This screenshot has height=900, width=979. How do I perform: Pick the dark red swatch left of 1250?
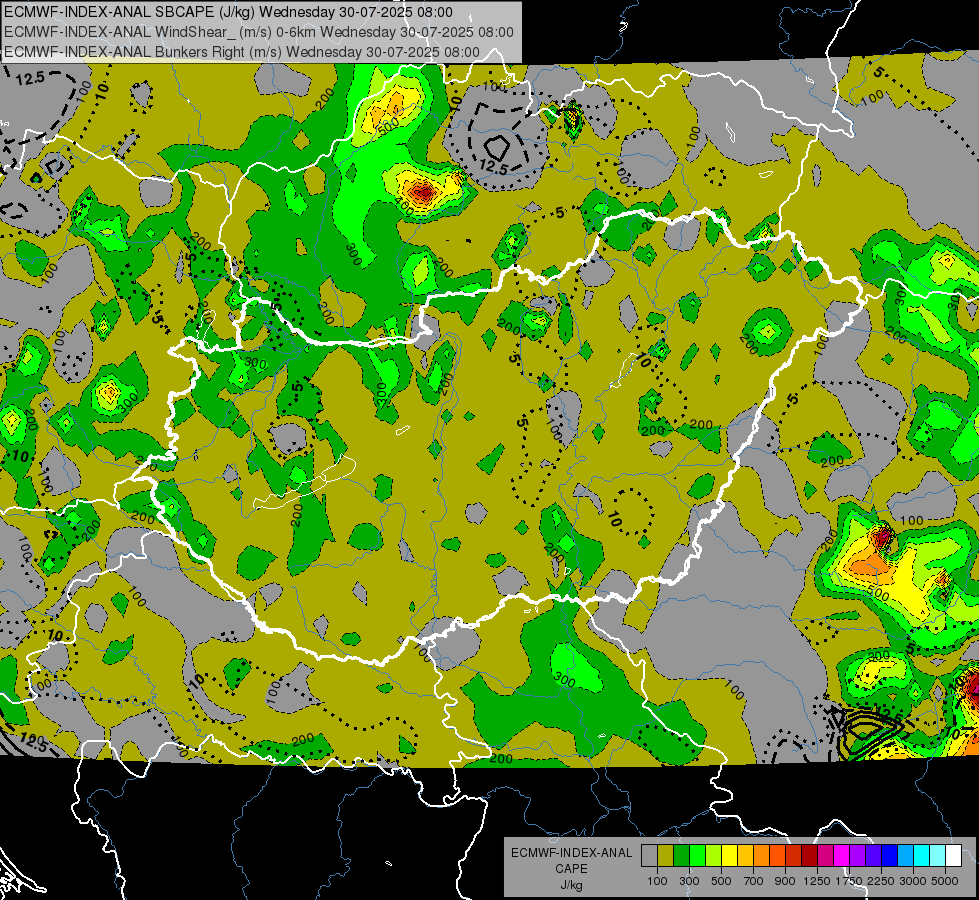point(809,855)
